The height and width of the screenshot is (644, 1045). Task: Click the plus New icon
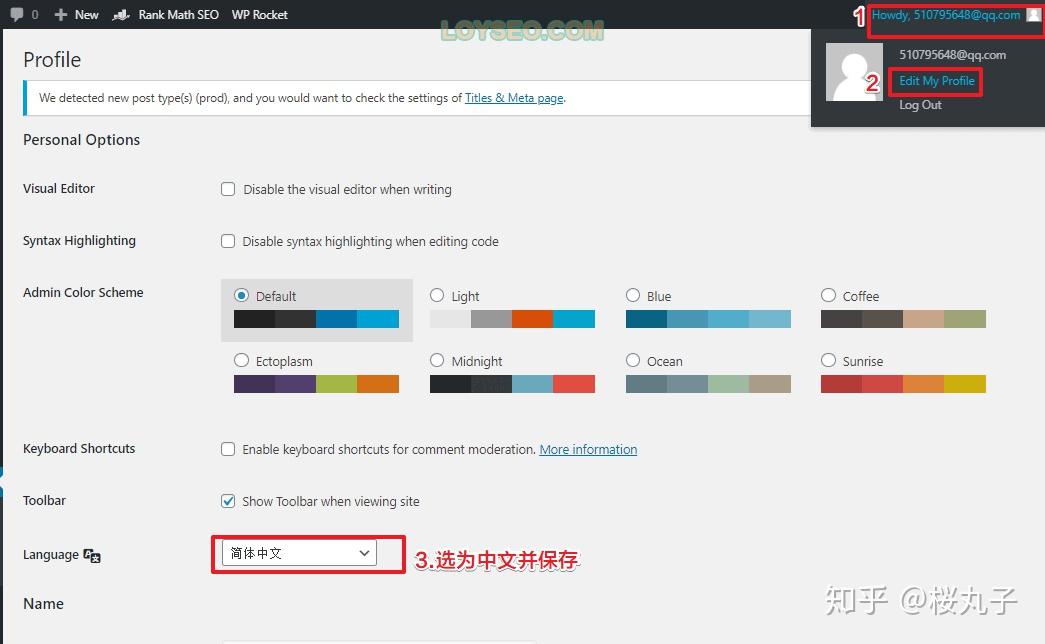click(61, 15)
